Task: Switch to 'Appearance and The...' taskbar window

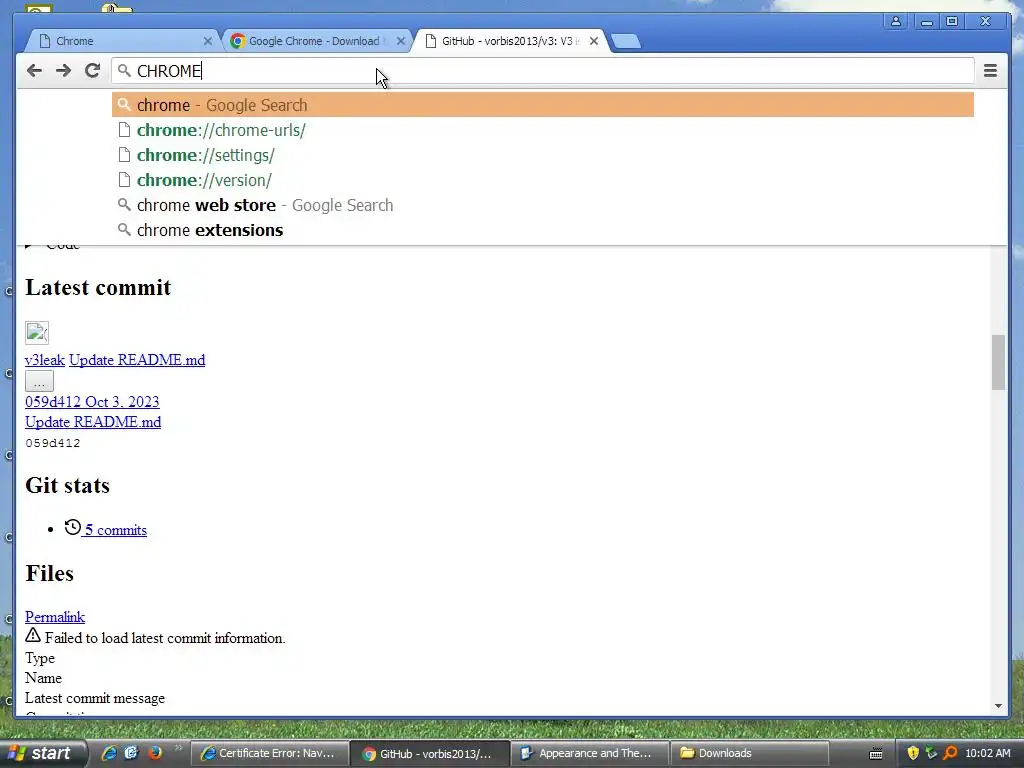Action: click(589, 753)
